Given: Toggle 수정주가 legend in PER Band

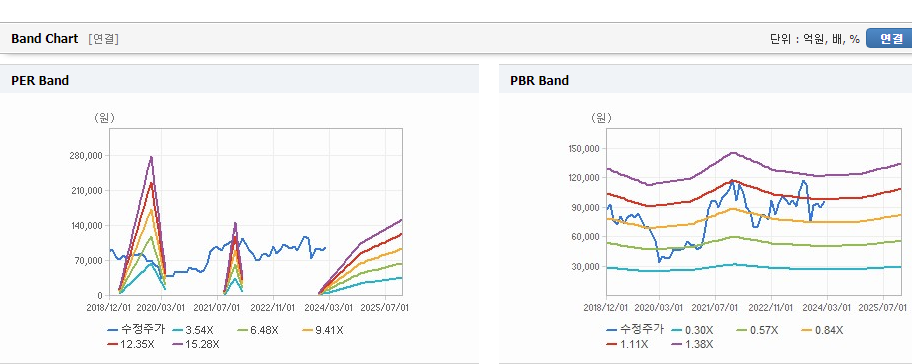Looking at the screenshot, I should point(136,330).
